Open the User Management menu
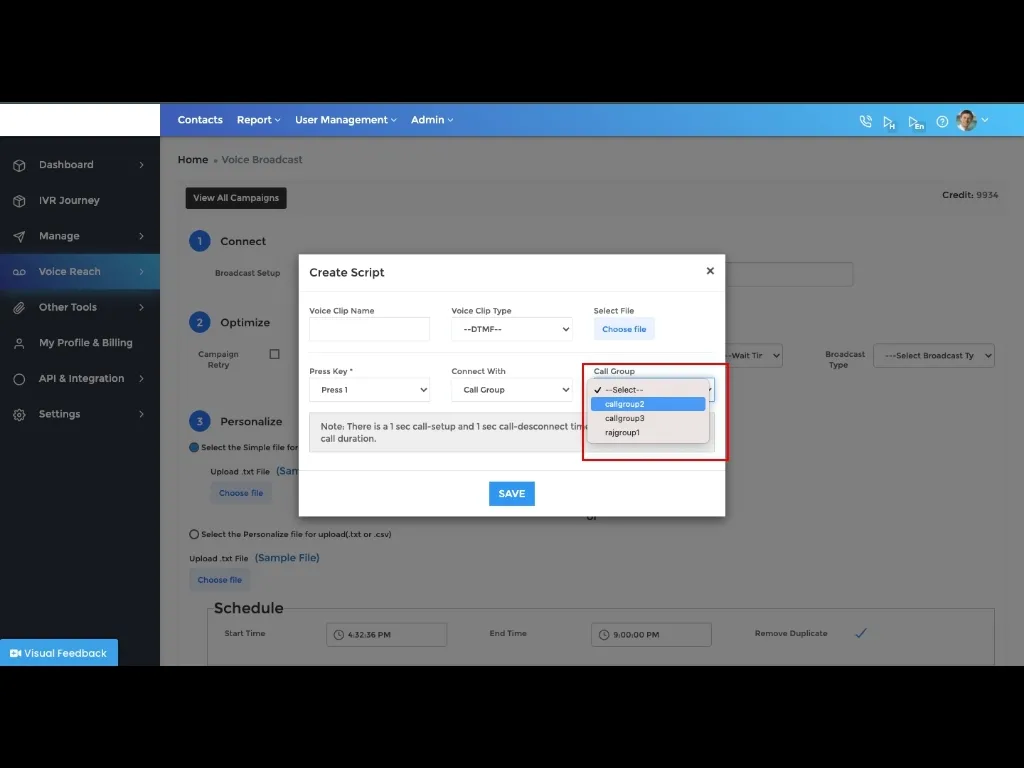Image resolution: width=1024 pixels, height=768 pixels. pyautogui.click(x=345, y=120)
